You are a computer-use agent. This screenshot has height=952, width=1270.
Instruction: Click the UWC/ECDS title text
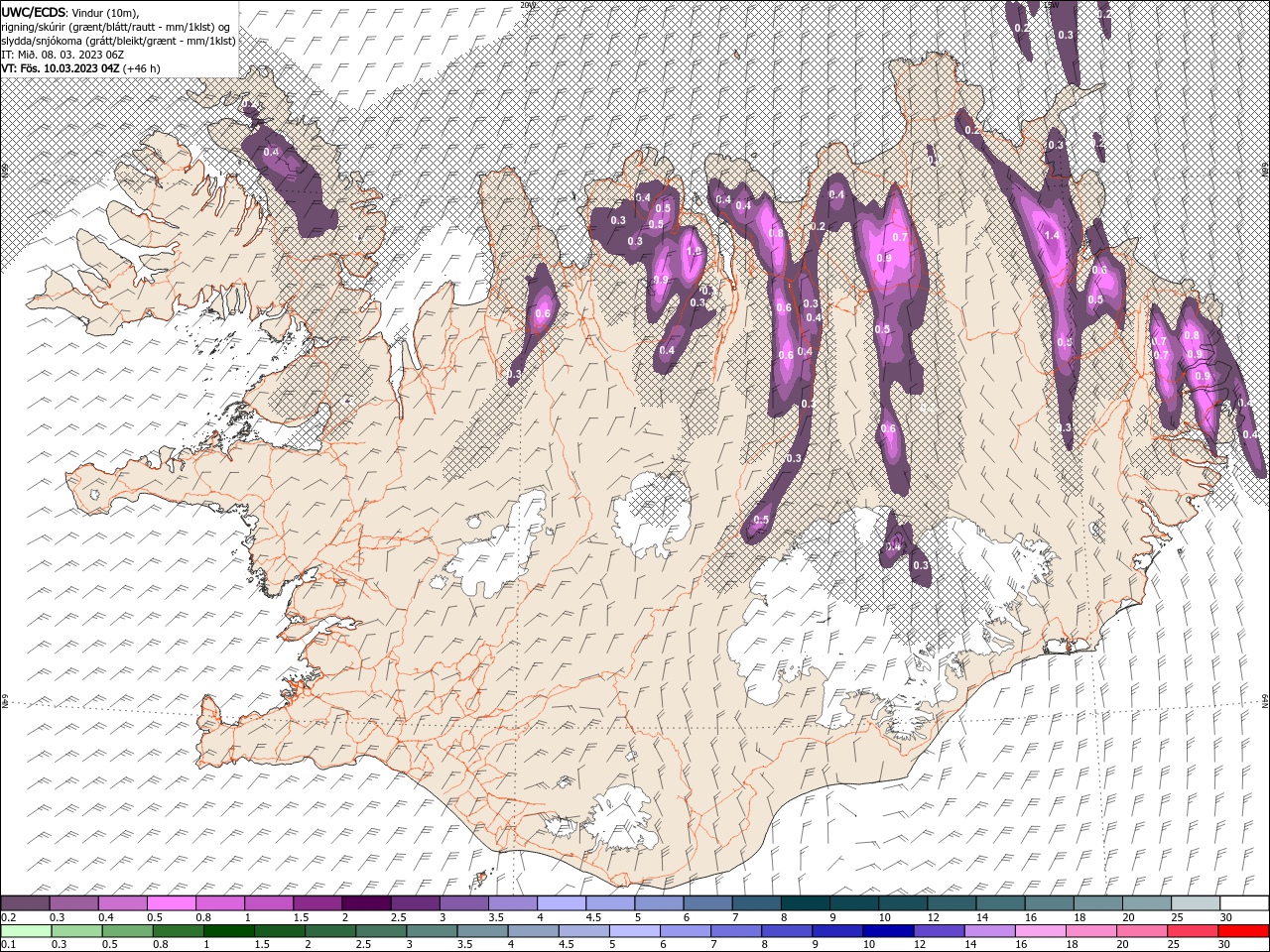pyautogui.click(x=35, y=11)
